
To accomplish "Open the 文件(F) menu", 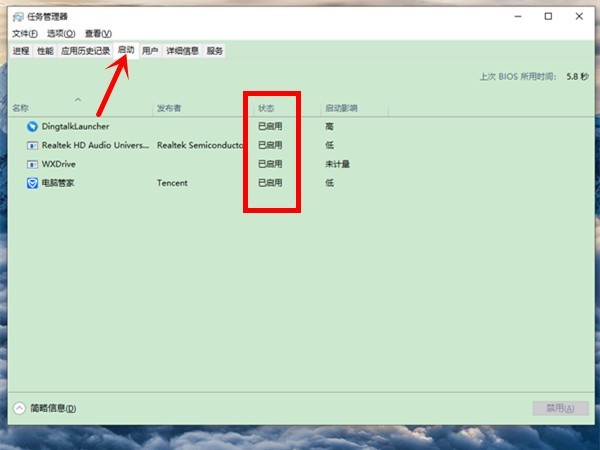I will tap(25, 34).
